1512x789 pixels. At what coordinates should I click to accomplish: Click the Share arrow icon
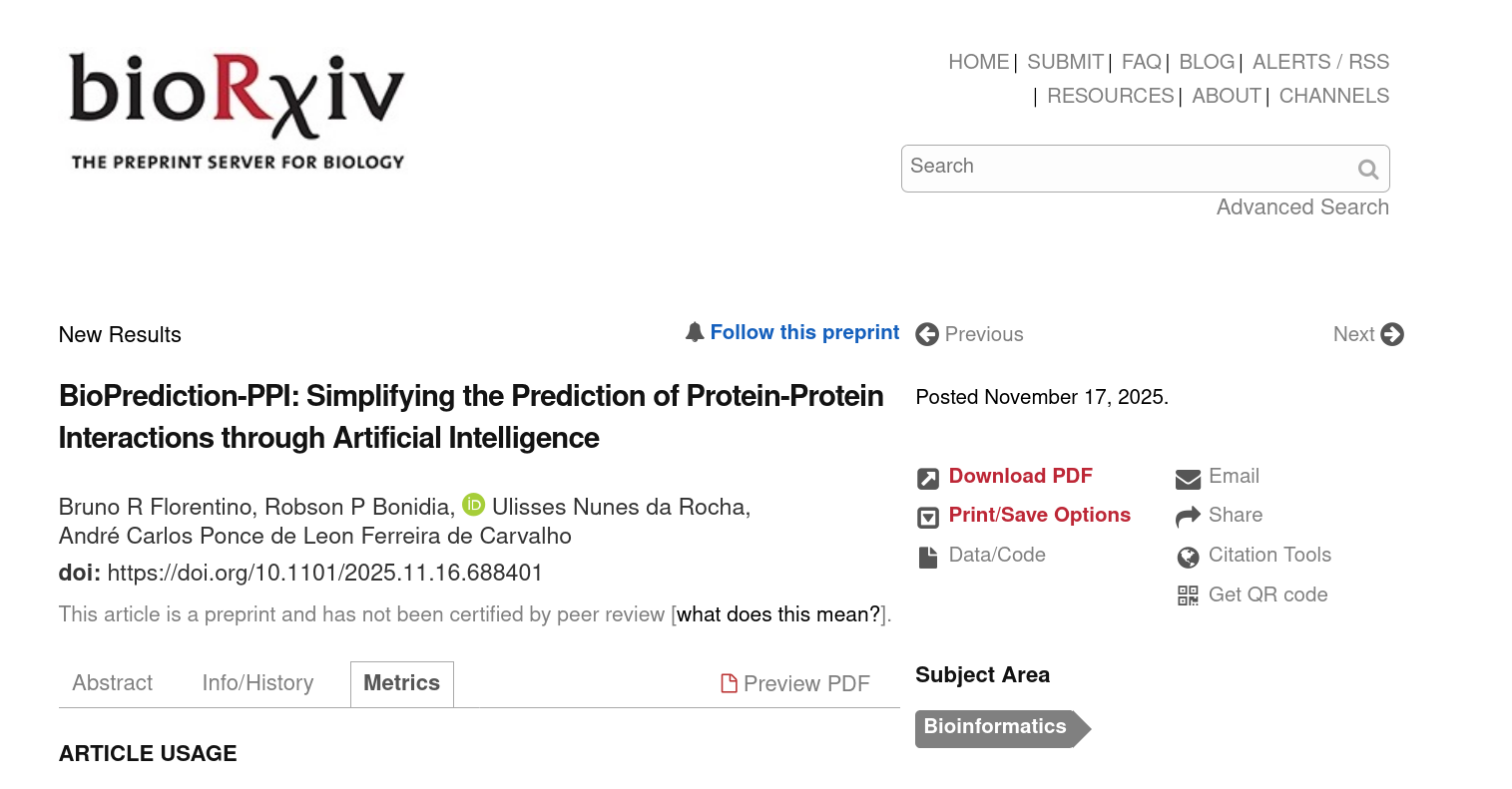pos(1188,517)
